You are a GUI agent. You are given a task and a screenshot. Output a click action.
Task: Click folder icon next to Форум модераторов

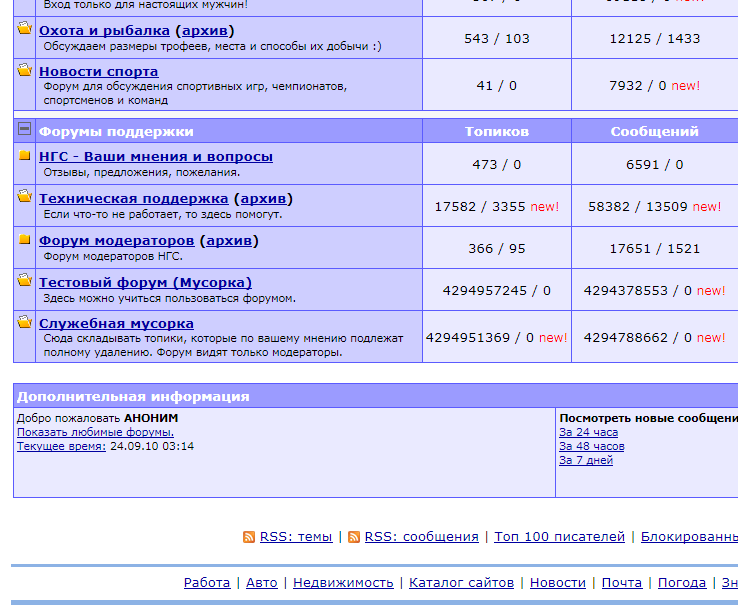click(25, 240)
